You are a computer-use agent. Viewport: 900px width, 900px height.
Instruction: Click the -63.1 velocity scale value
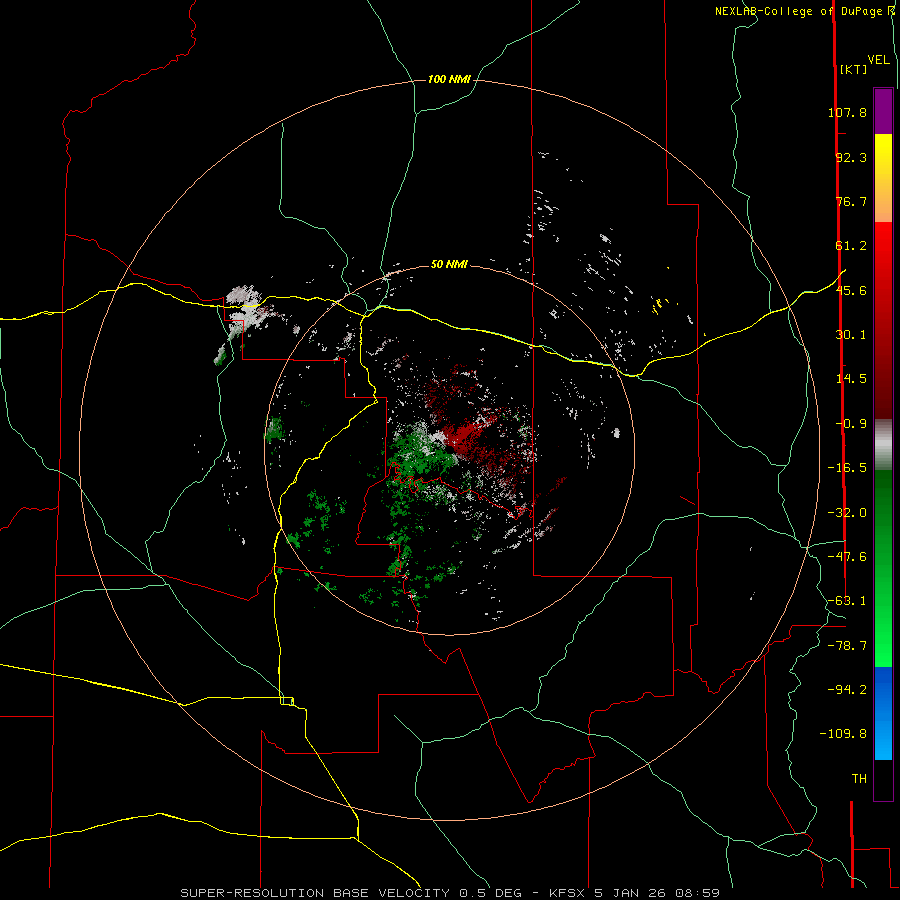(847, 601)
